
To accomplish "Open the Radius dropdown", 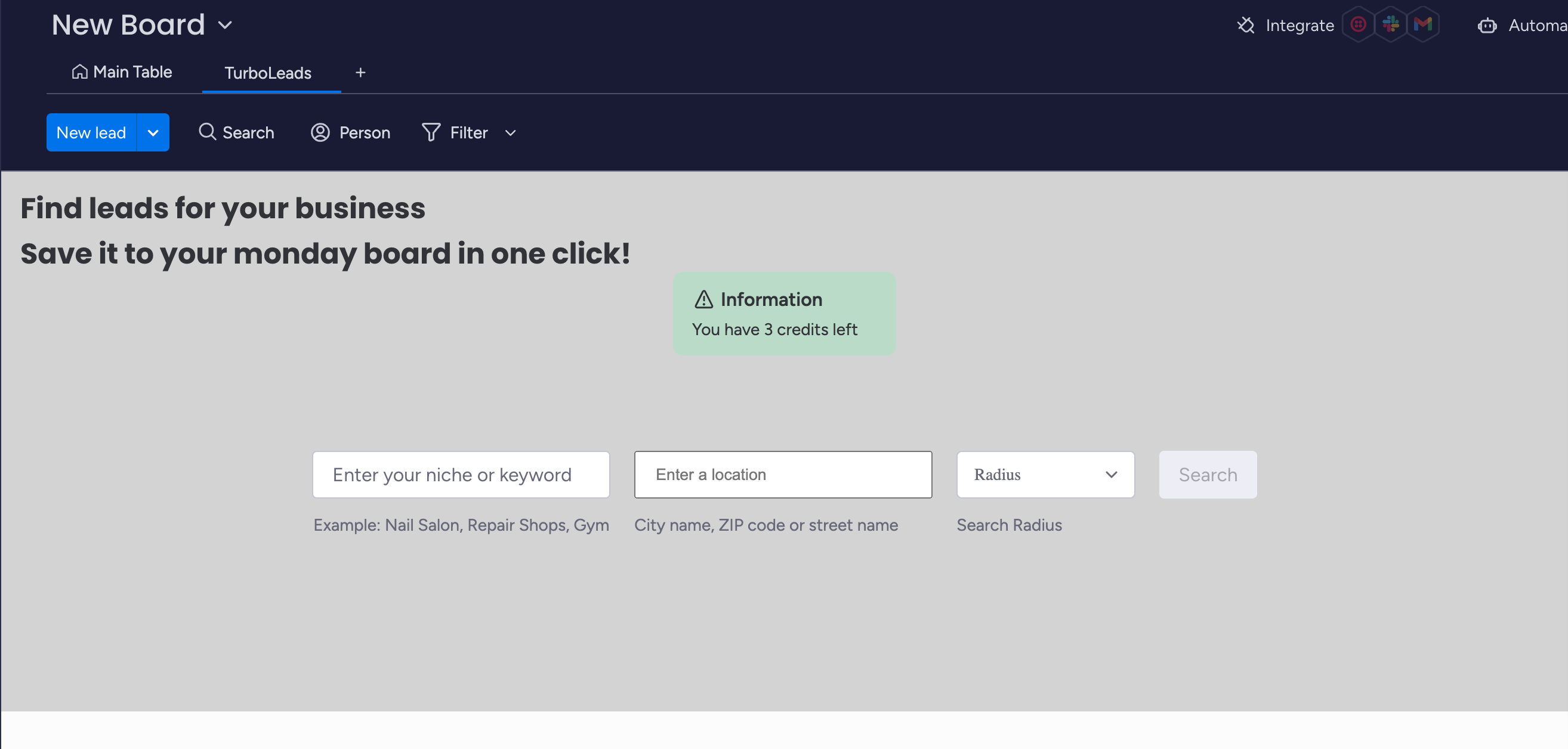I will click(1045, 475).
